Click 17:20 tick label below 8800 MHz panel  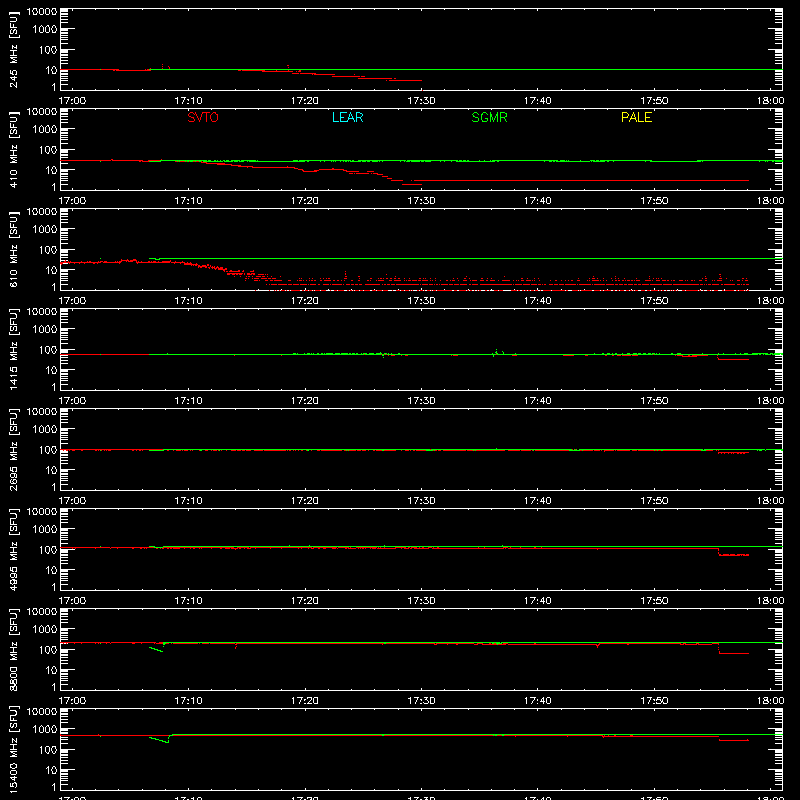click(305, 701)
